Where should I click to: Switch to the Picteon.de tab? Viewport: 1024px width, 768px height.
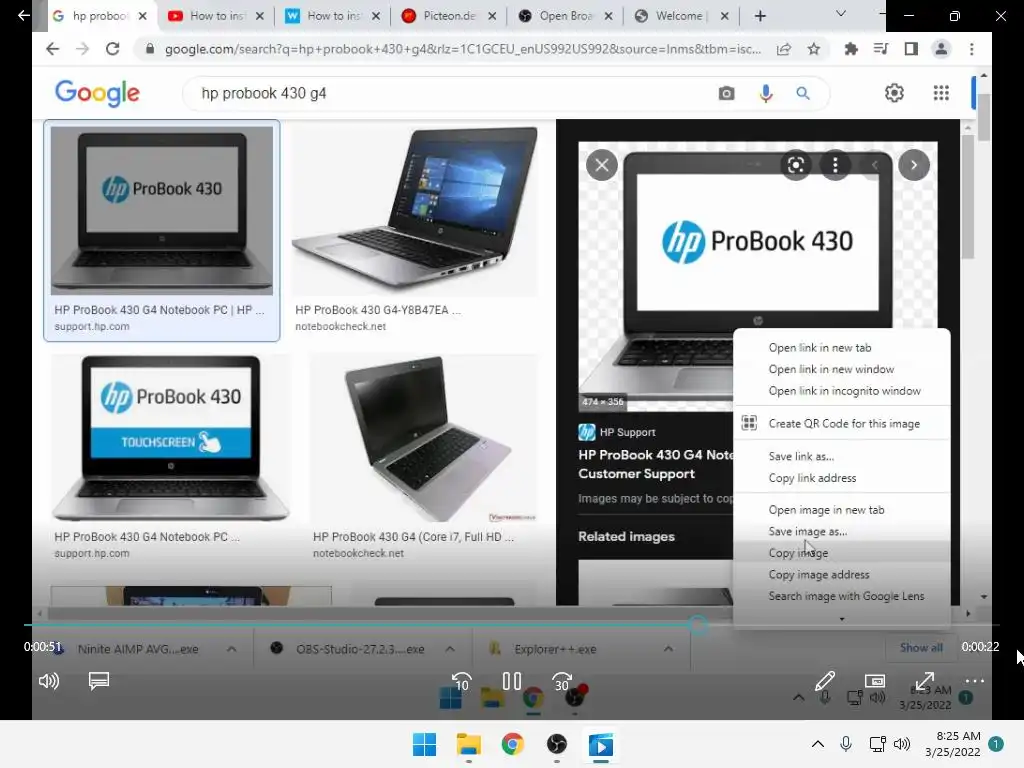(x=448, y=16)
